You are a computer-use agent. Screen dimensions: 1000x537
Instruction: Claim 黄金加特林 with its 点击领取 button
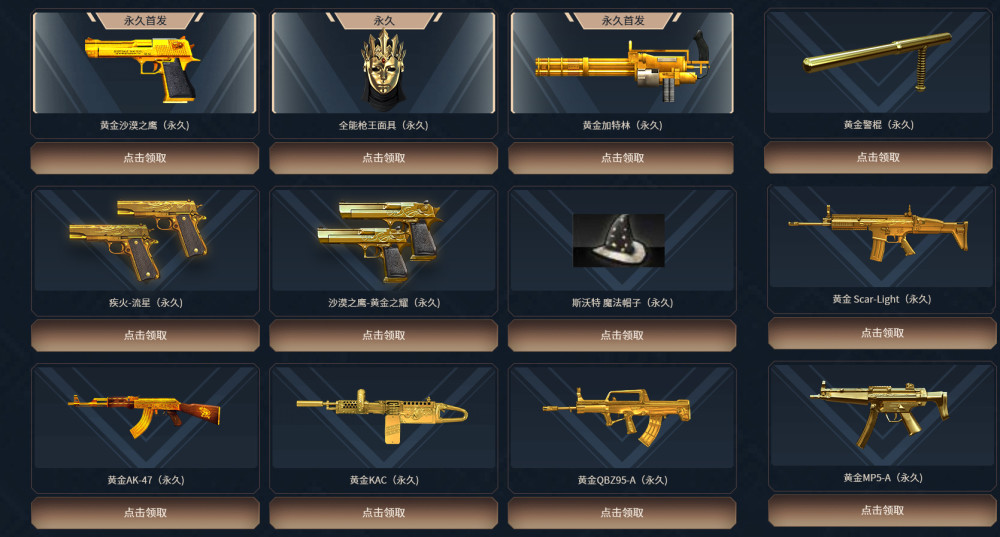click(621, 158)
